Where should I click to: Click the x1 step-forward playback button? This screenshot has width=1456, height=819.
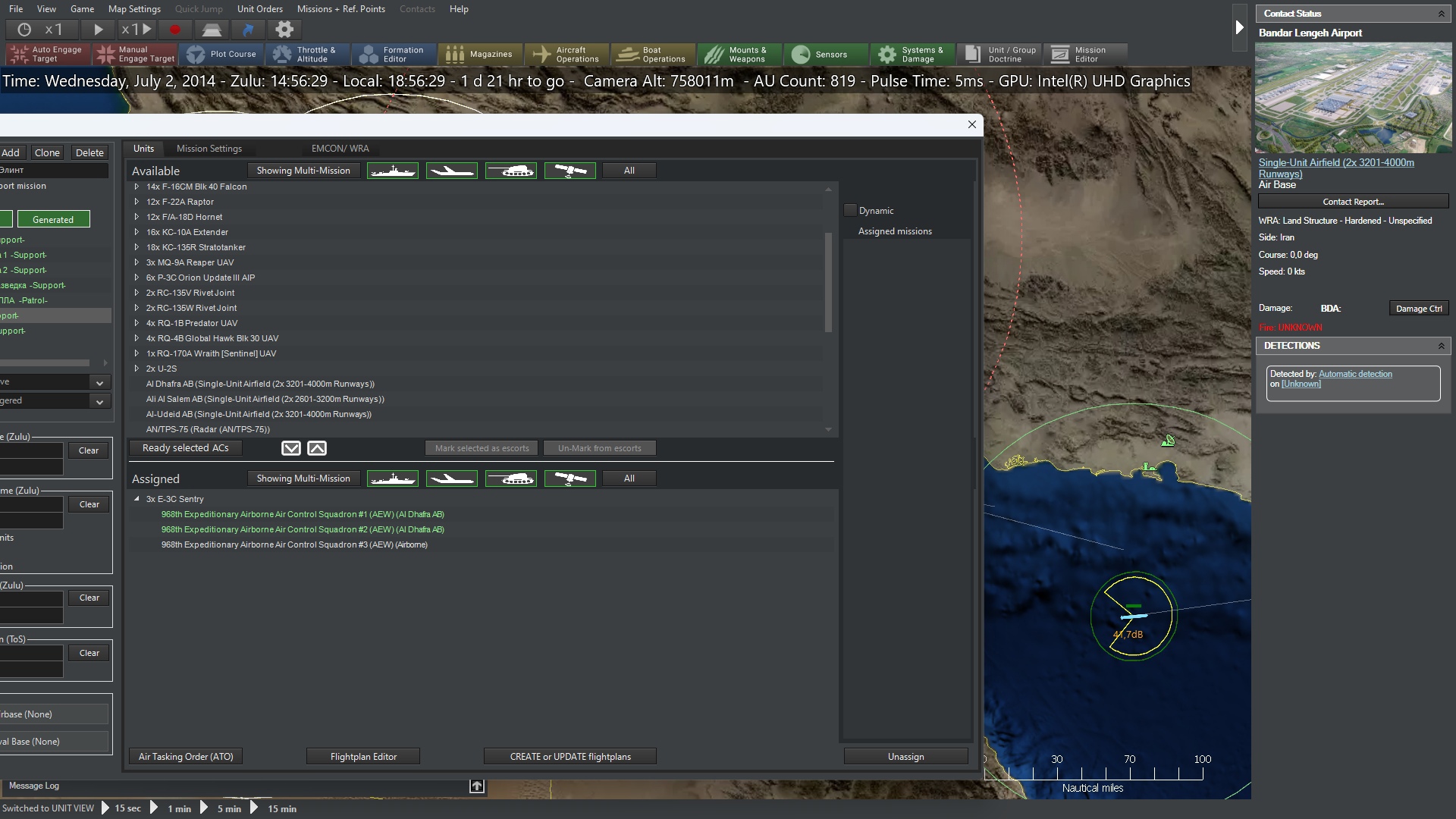coord(136,30)
